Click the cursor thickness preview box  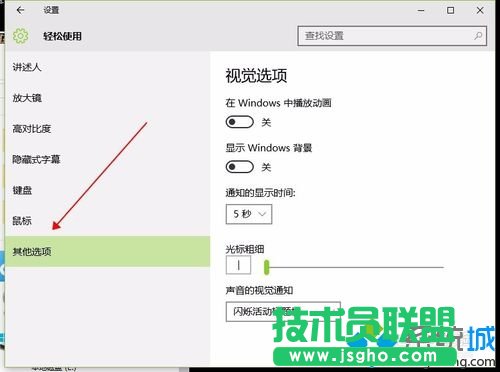(x=238, y=265)
